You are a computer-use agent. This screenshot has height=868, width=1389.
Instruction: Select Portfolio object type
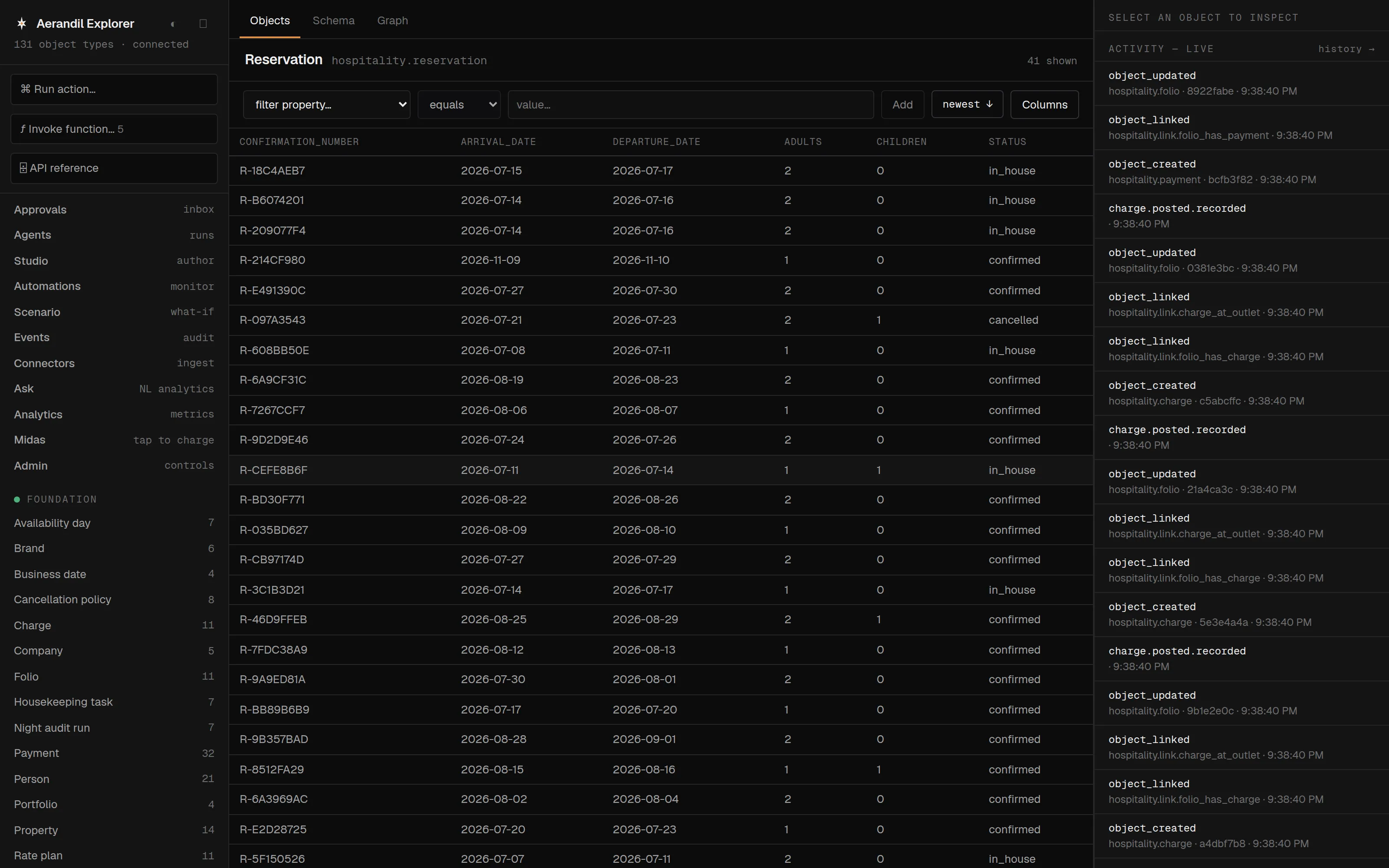114,804
